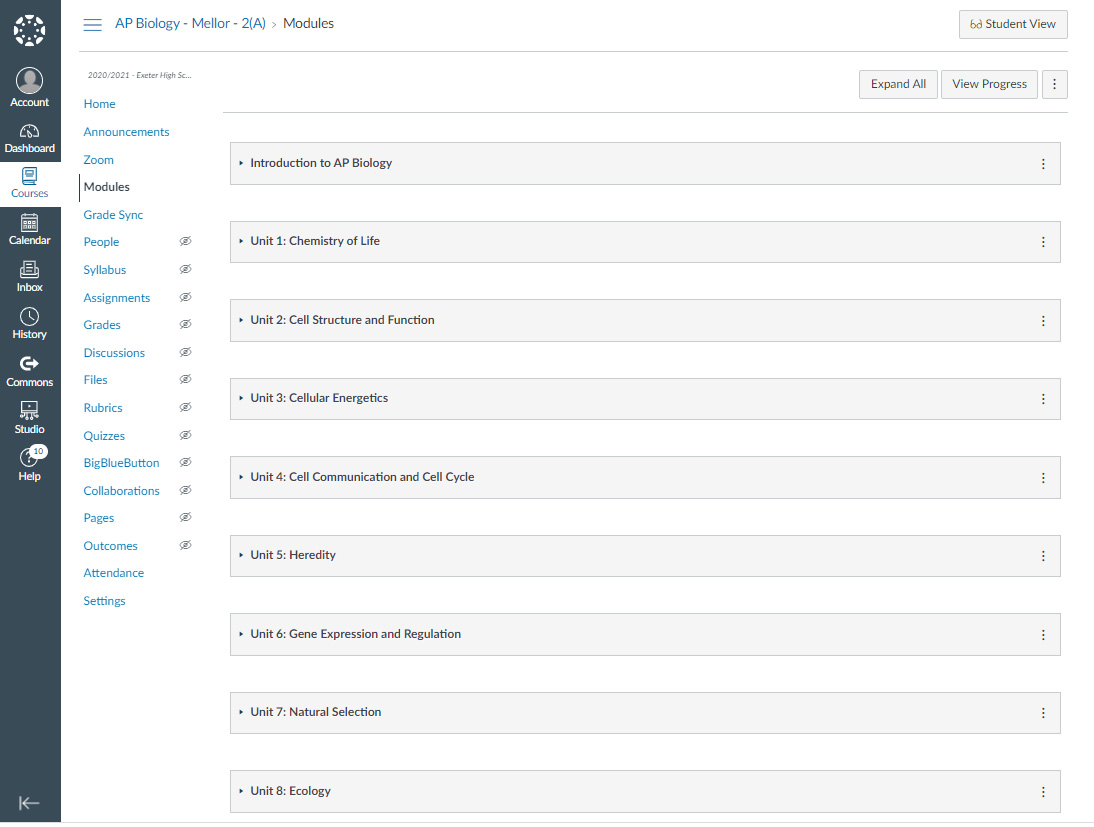
Task: Open options menu for Unit 3: Cellular Energetics
Action: [x=1043, y=399]
